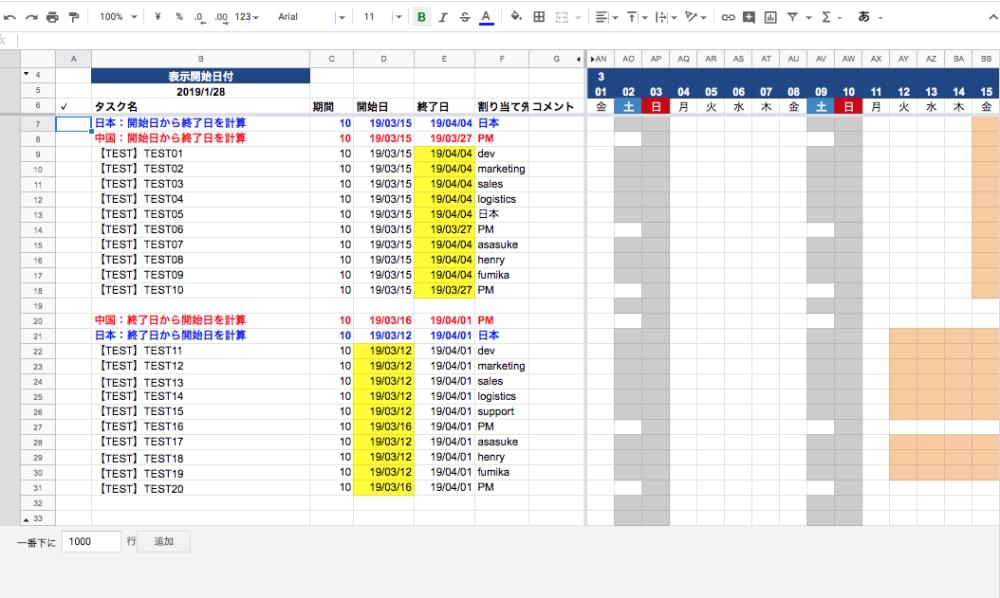Click the insert chart icon

point(770,17)
